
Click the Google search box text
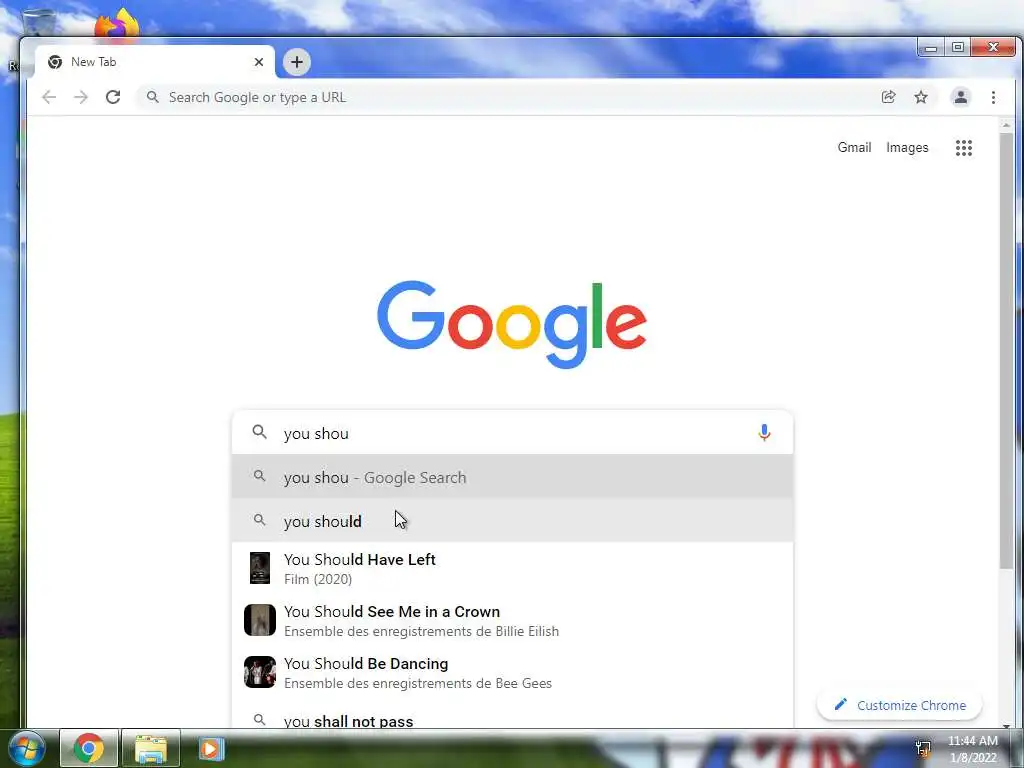pyautogui.click(x=316, y=434)
